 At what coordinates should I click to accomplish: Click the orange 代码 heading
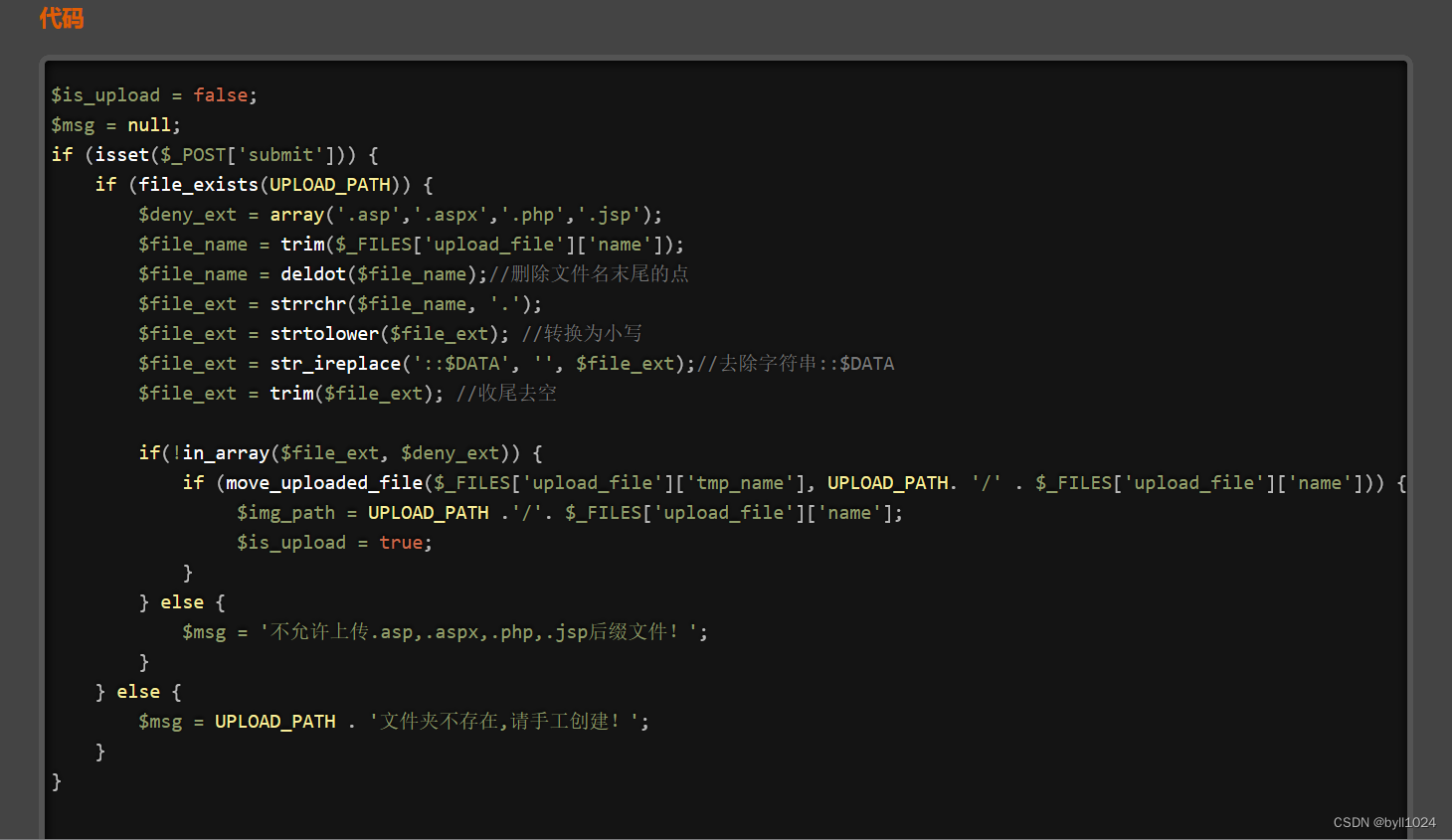click(x=62, y=18)
